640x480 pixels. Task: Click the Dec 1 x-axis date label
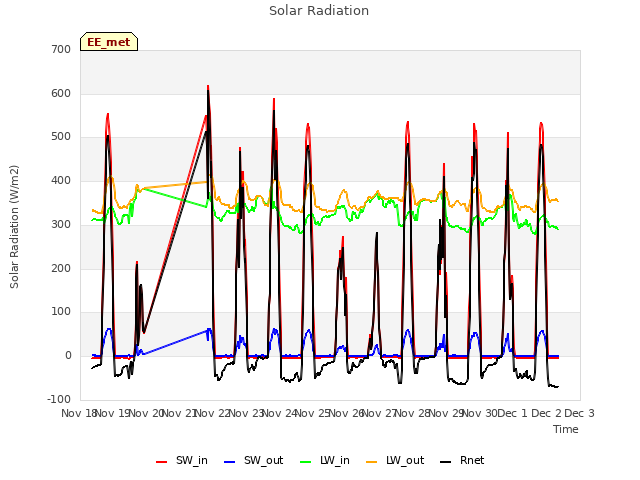pyautogui.click(x=513, y=413)
